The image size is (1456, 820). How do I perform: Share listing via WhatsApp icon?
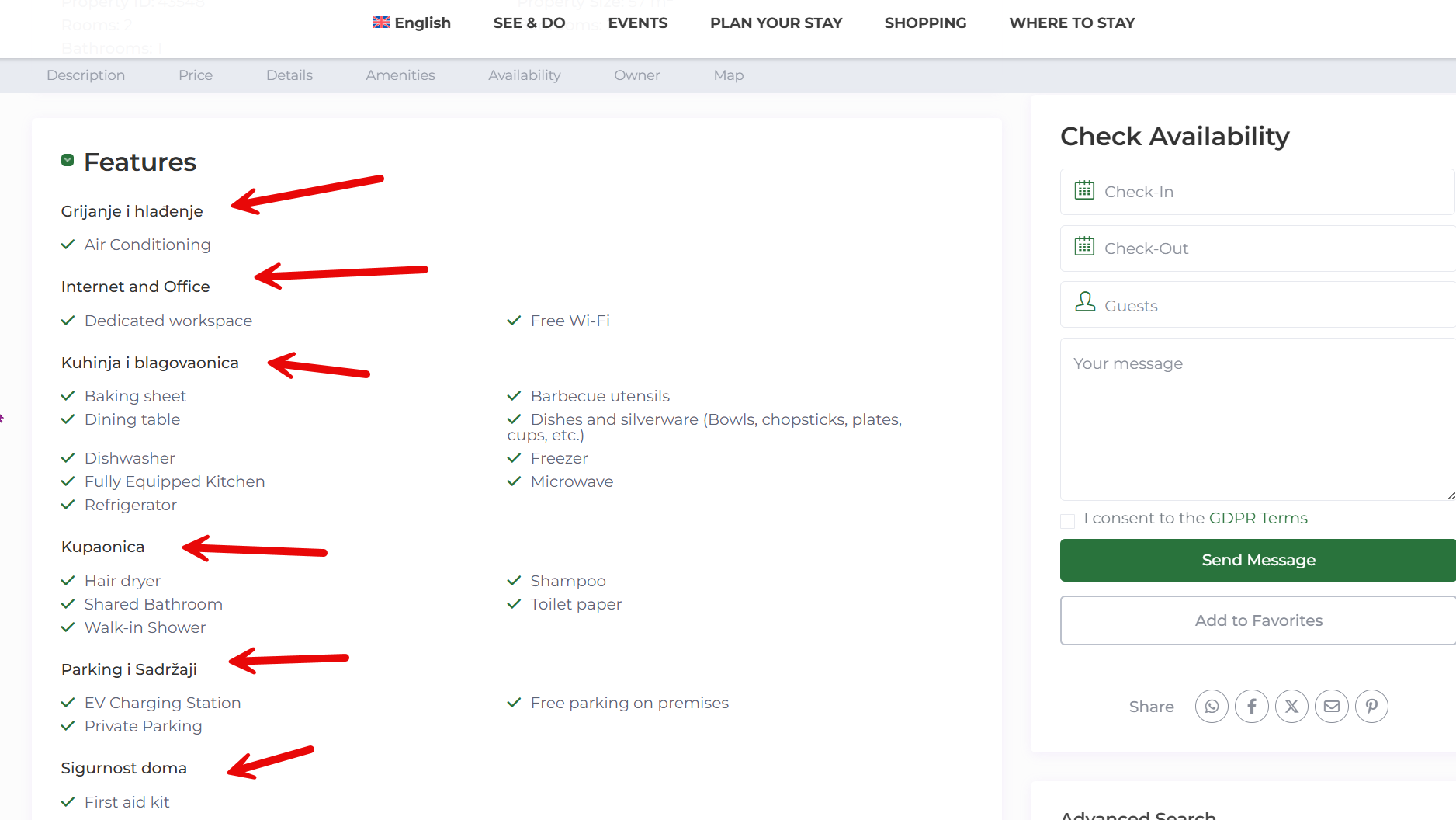click(x=1212, y=707)
